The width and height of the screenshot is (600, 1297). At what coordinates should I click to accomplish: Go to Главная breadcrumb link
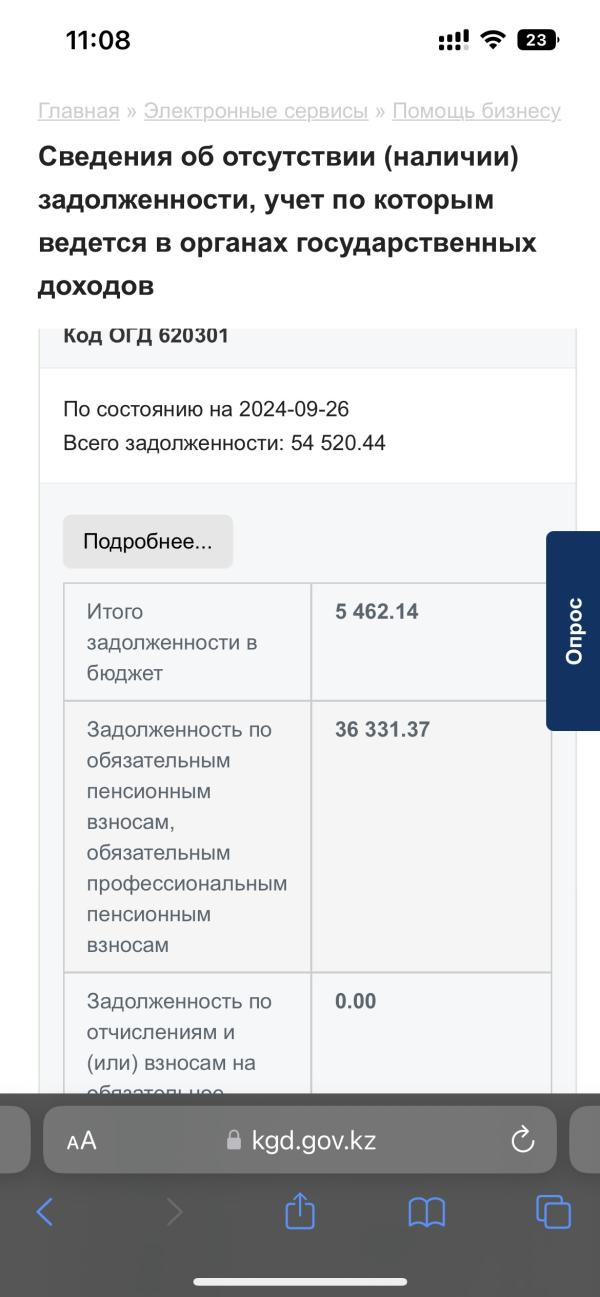click(x=79, y=111)
